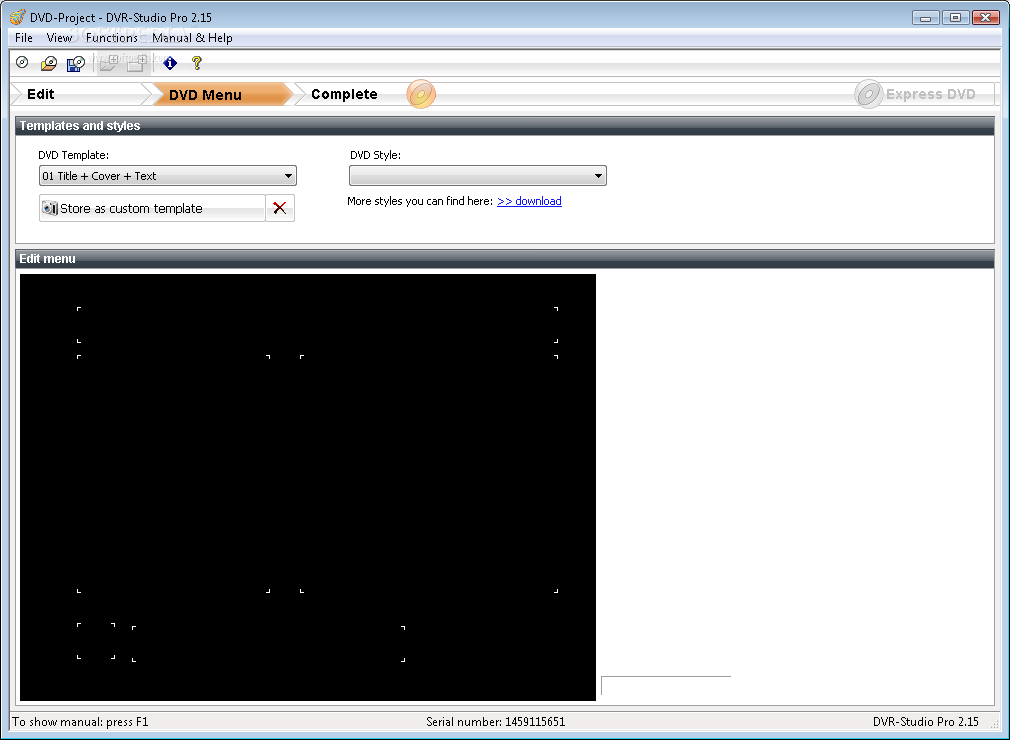
Task: Click the Templates and styles header
Action: tap(505, 126)
